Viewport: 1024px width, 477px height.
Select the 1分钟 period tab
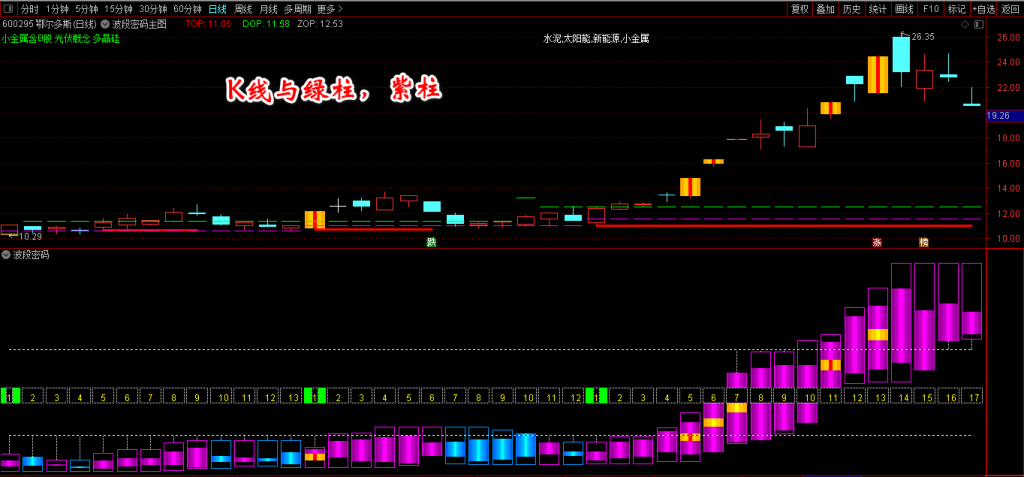pos(56,9)
